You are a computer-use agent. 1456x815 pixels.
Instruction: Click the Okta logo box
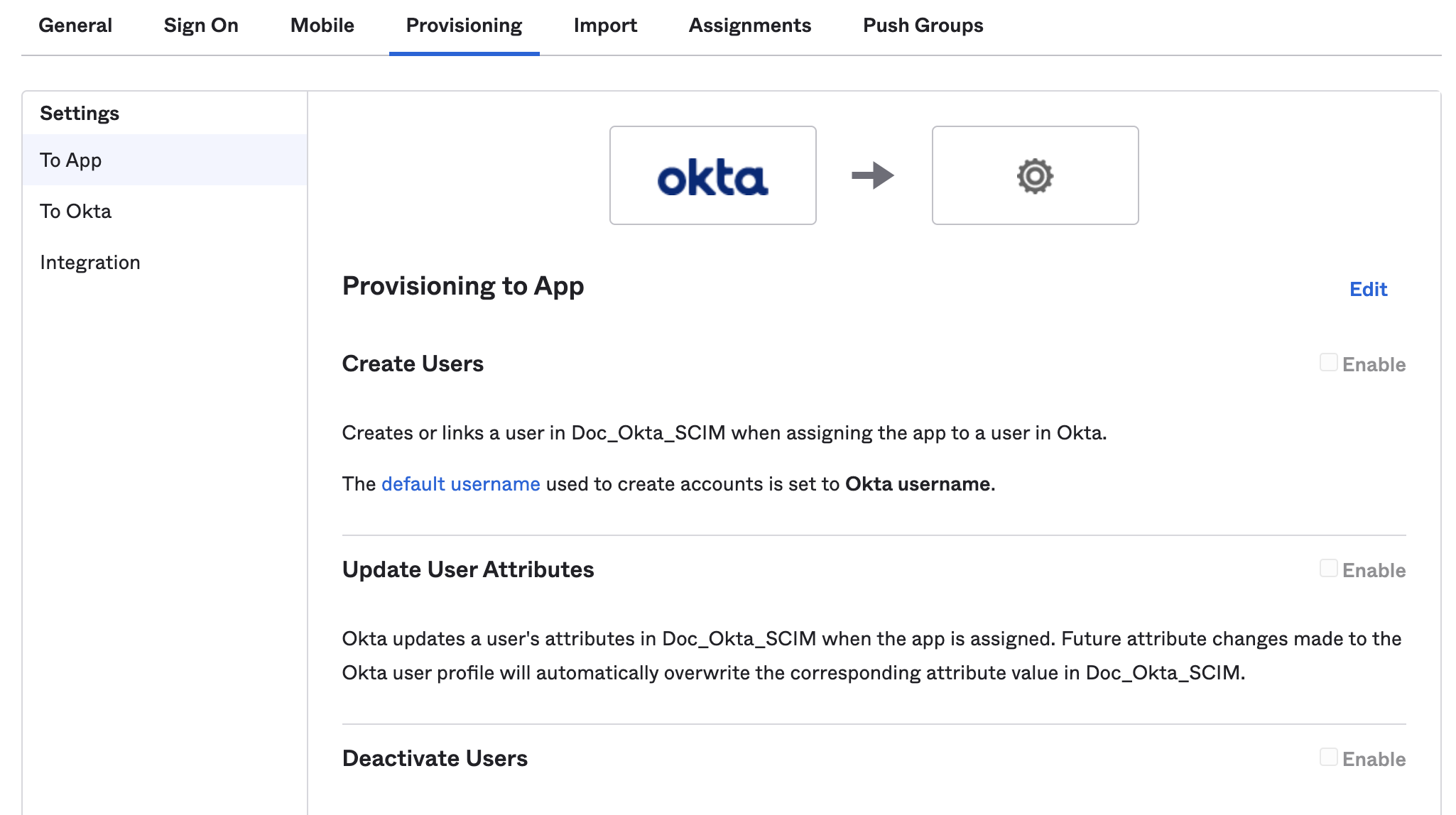click(x=712, y=175)
